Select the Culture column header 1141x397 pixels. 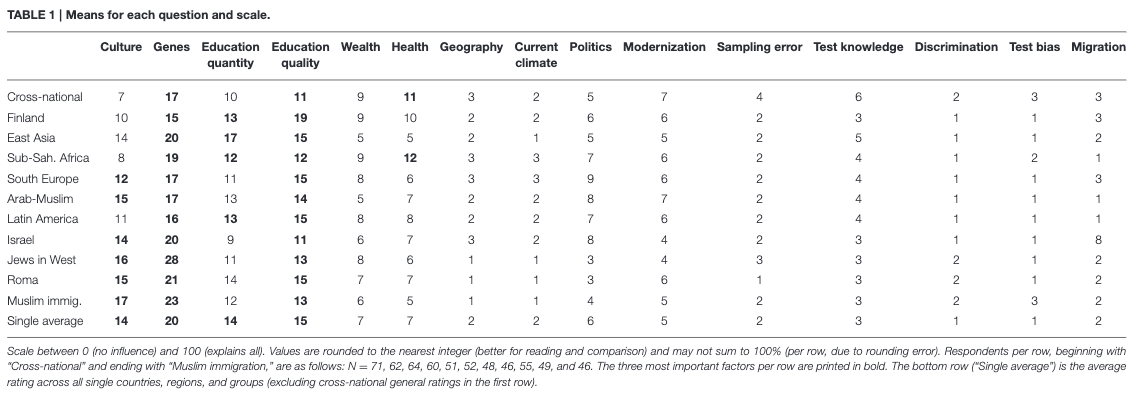[121, 47]
